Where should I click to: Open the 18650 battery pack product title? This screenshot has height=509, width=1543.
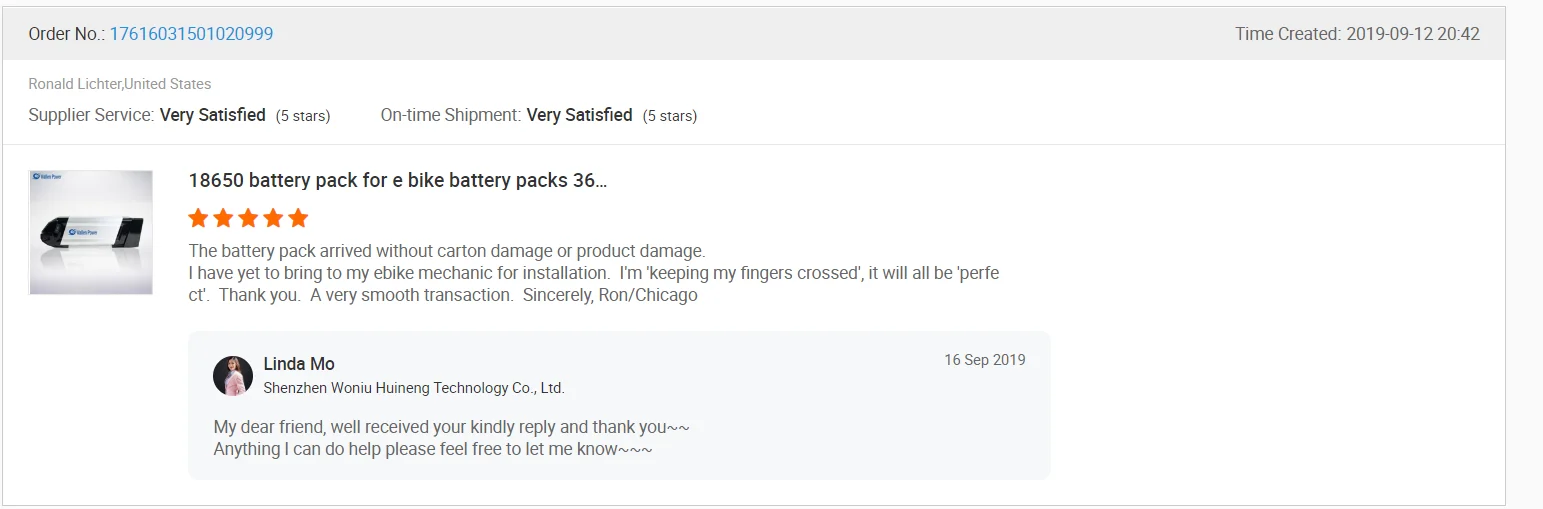click(397, 180)
